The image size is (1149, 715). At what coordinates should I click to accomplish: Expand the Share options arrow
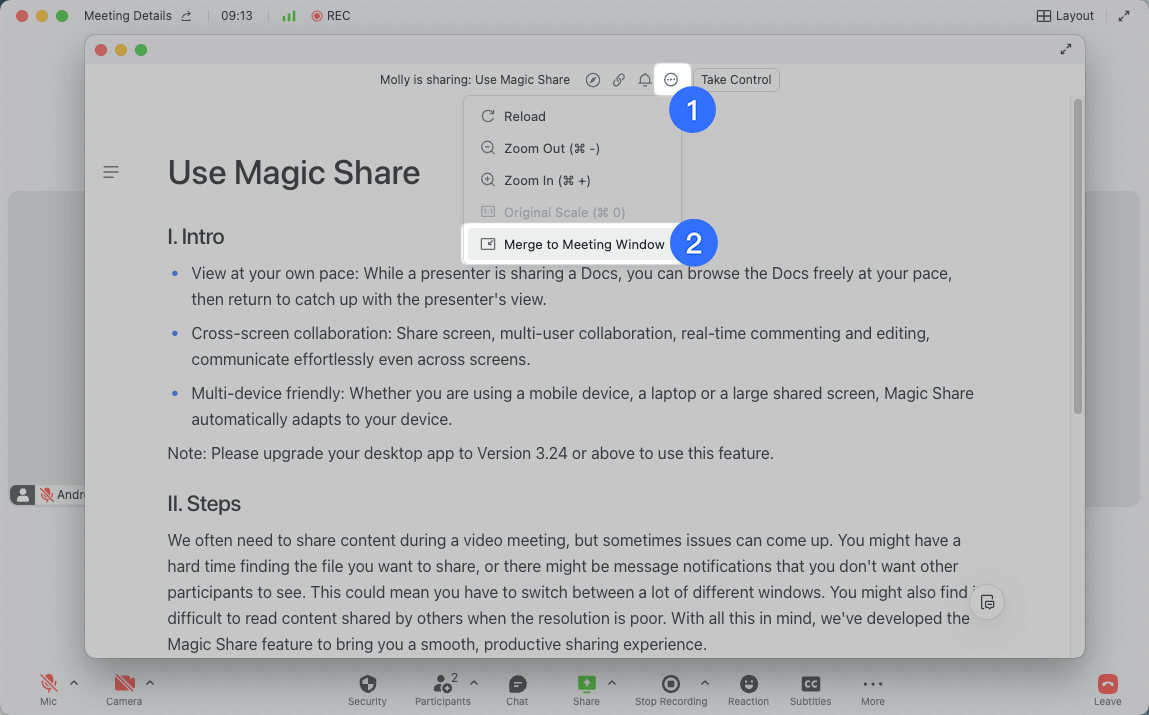[612, 683]
